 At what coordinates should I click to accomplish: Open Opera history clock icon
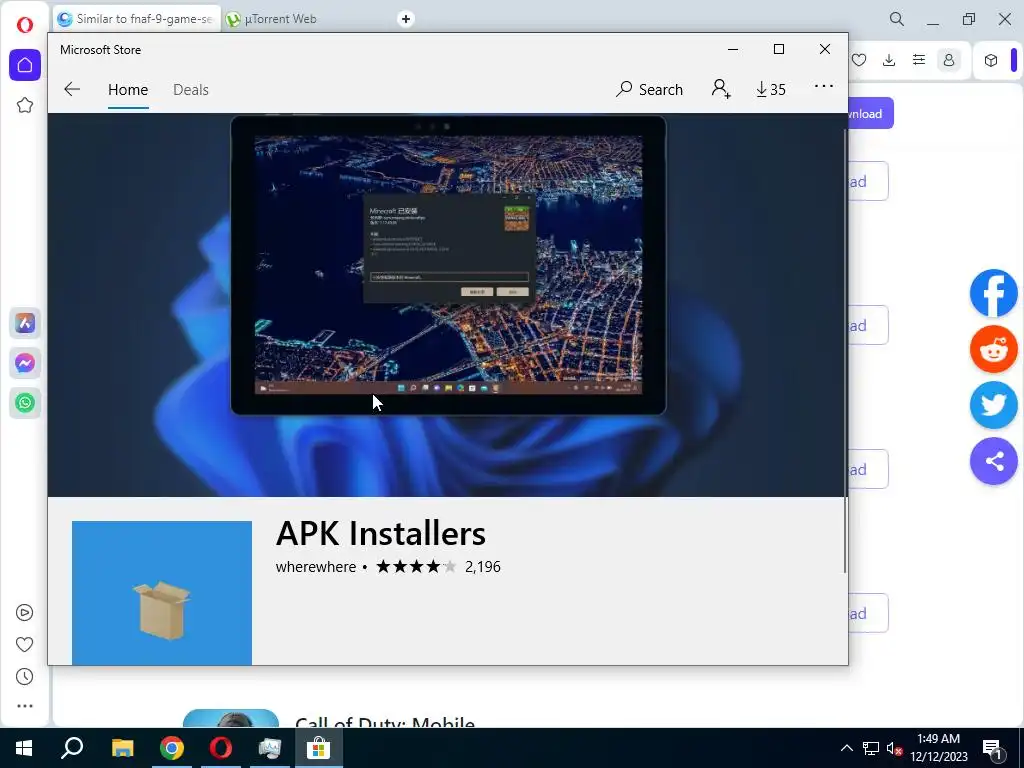(24, 677)
